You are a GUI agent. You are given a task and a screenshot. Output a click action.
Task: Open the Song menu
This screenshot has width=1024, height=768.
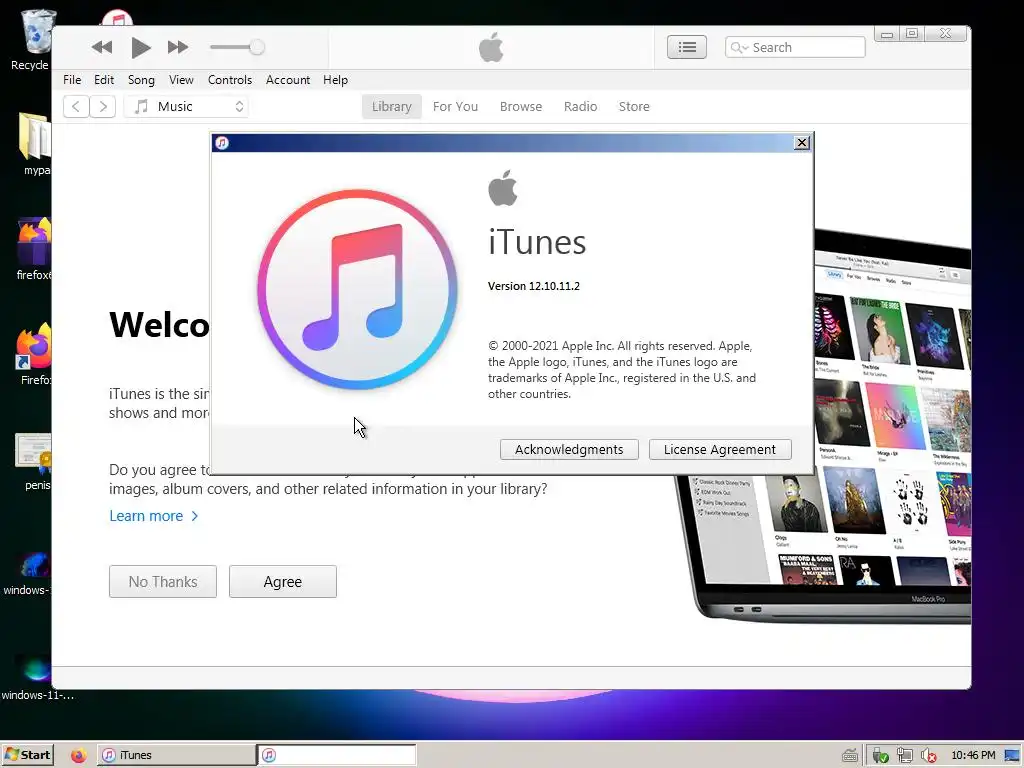pos(141,80)
